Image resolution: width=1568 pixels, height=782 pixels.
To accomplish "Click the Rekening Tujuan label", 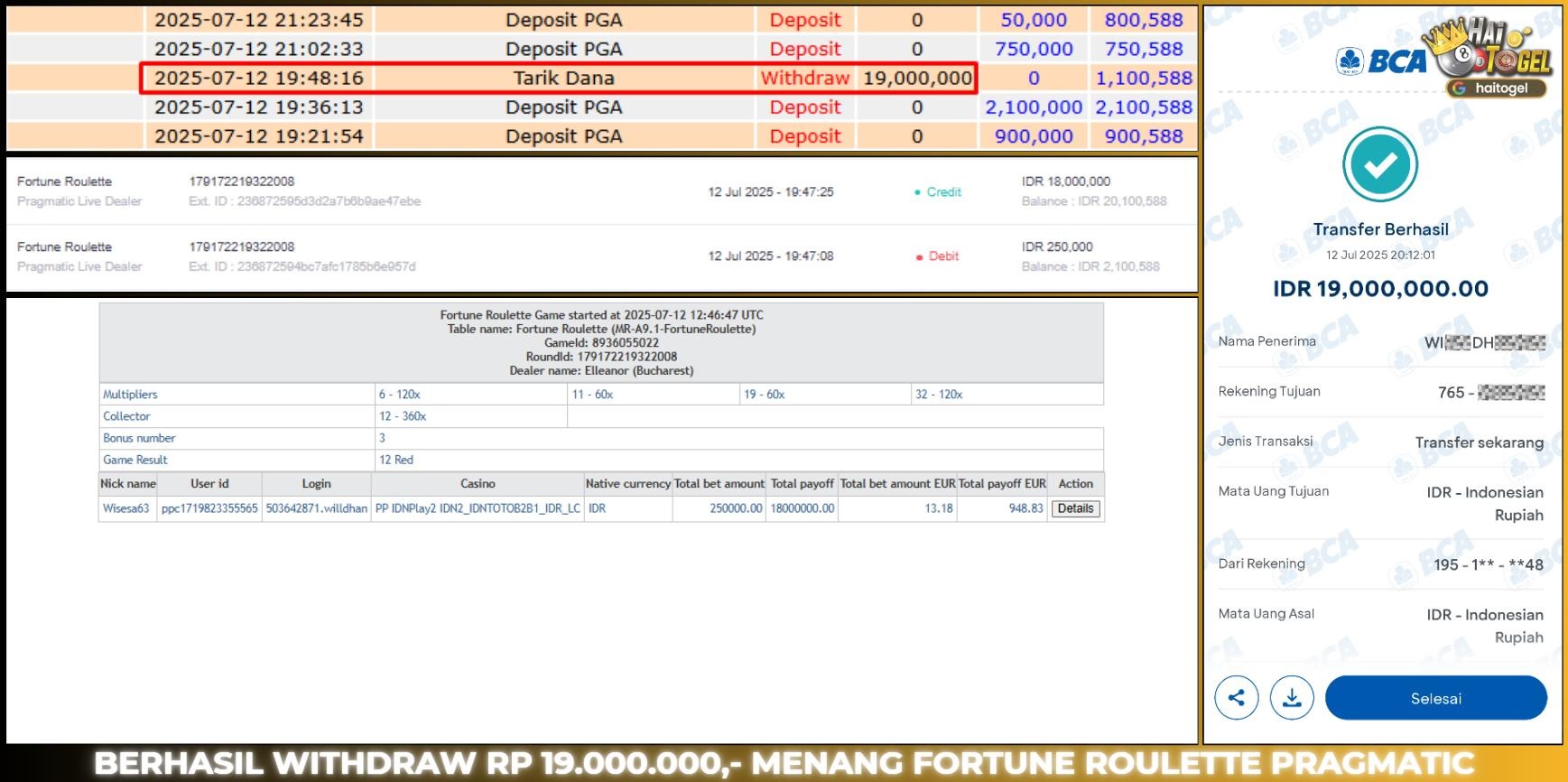I will (x=1269, y=391).
